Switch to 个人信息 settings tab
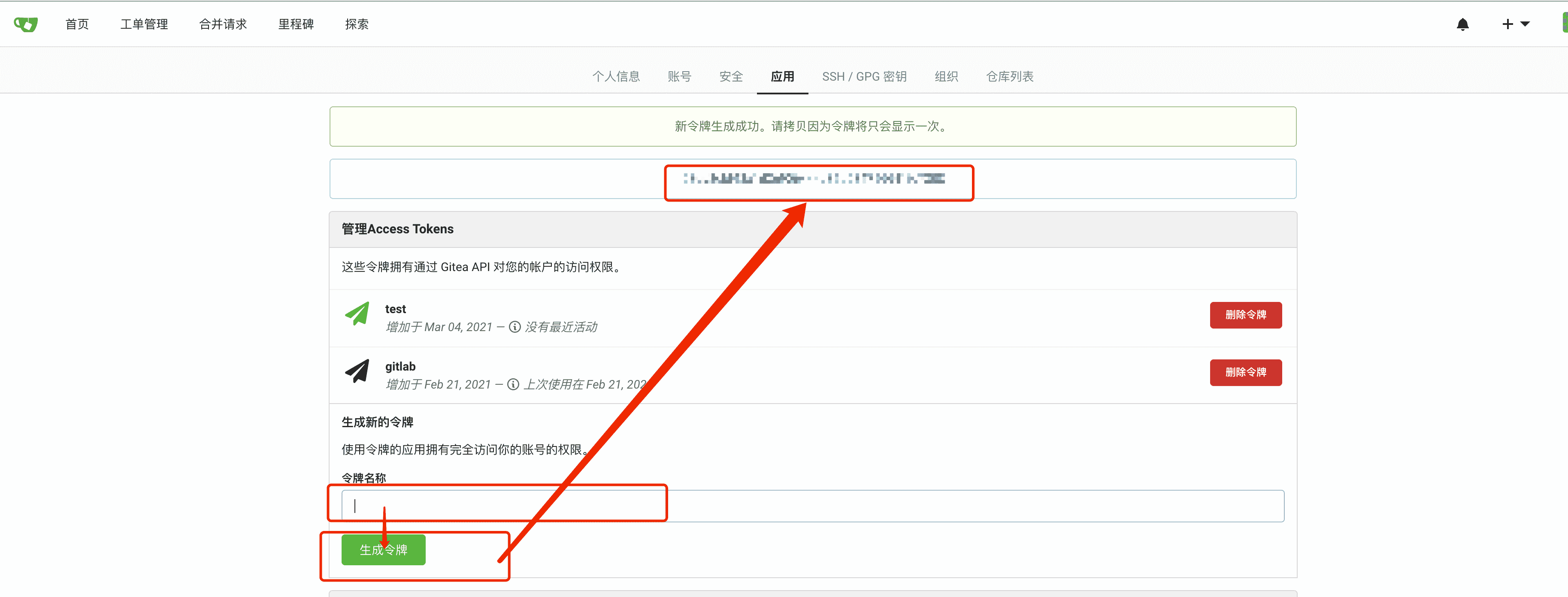This screenshot has height=597, width=1568. [616, 77]
